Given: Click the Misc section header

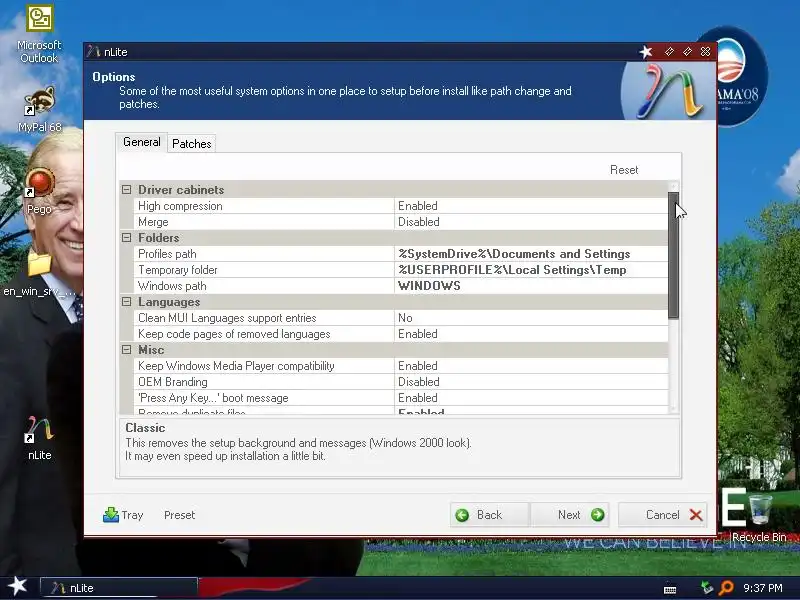Looking at the screenshot, I should (151, 350).
